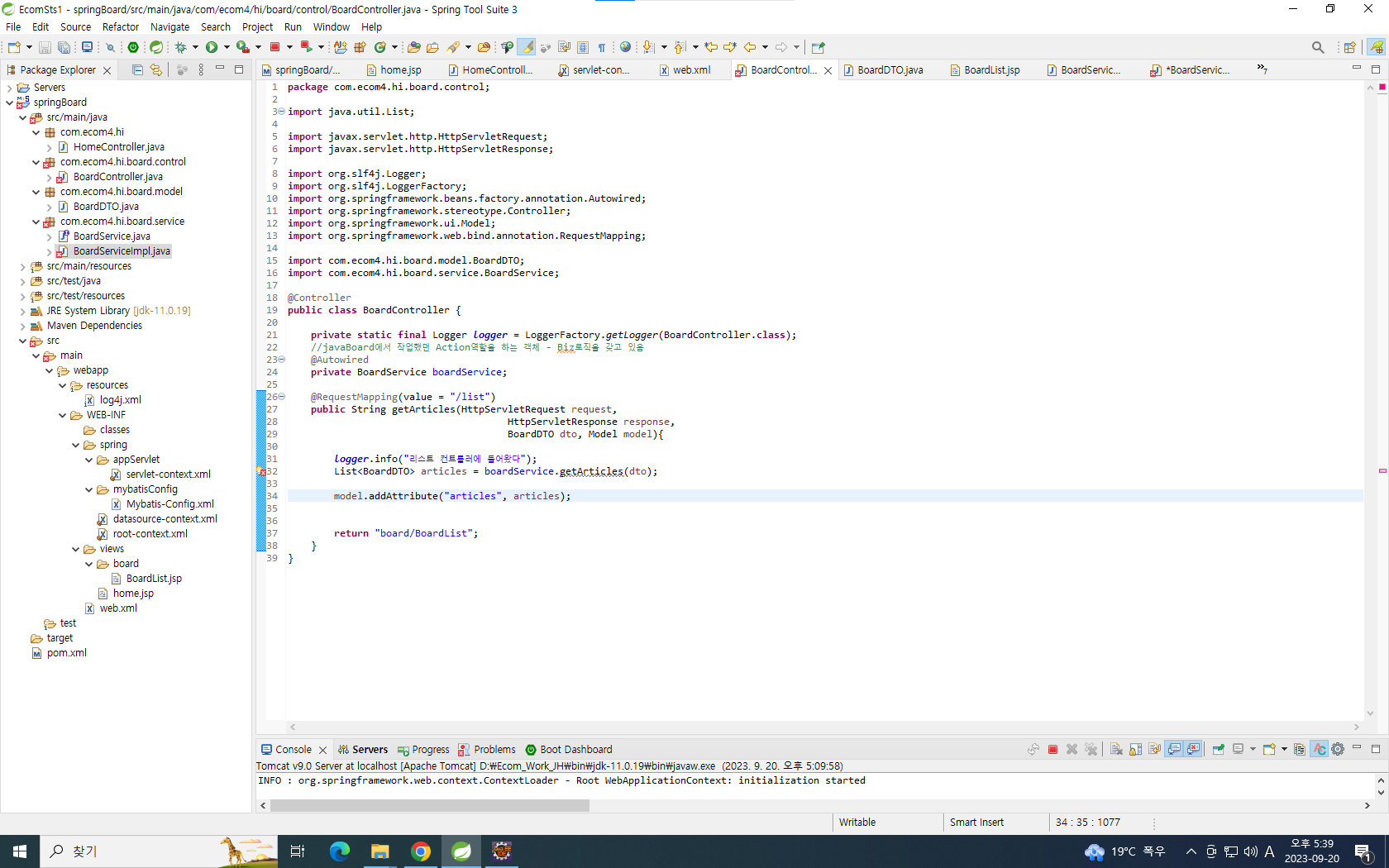Click the green Boot Dashboard power icon

[x=133, y=47]
